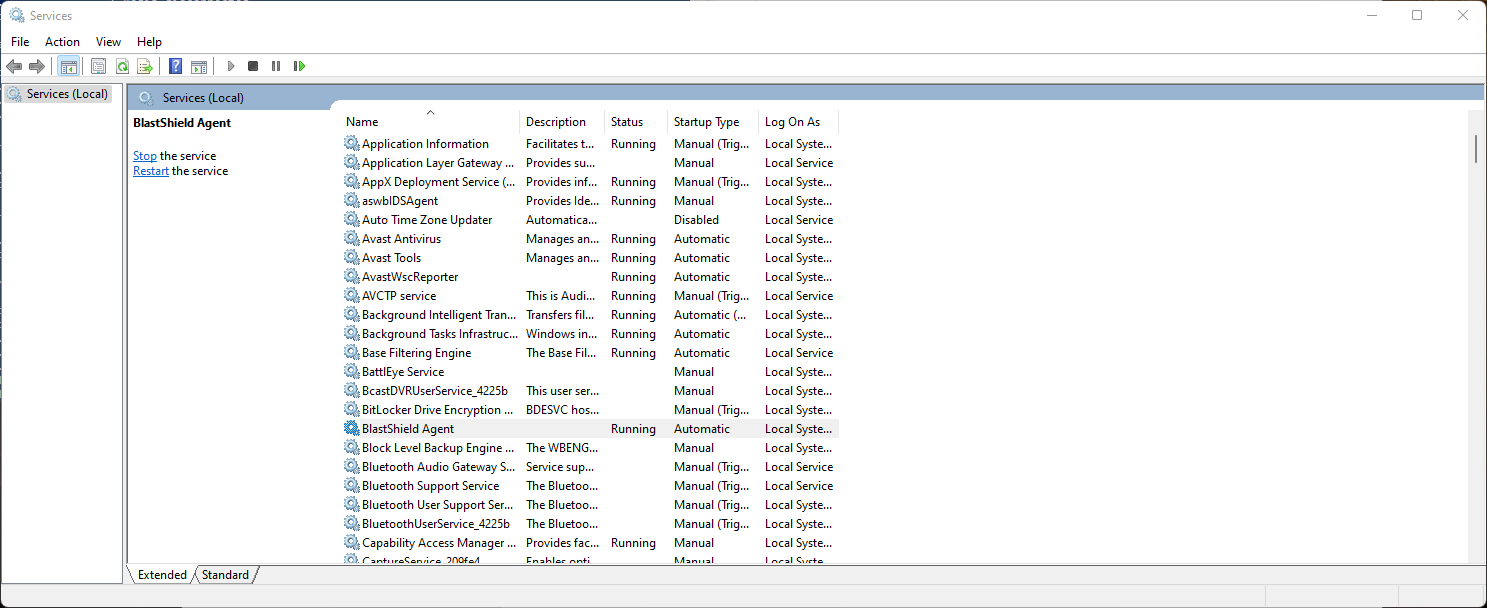The height and width of the screenshot is (608, 1487).
Task: Click the Refresh toolbar icon
Action: tap(122, 66)
